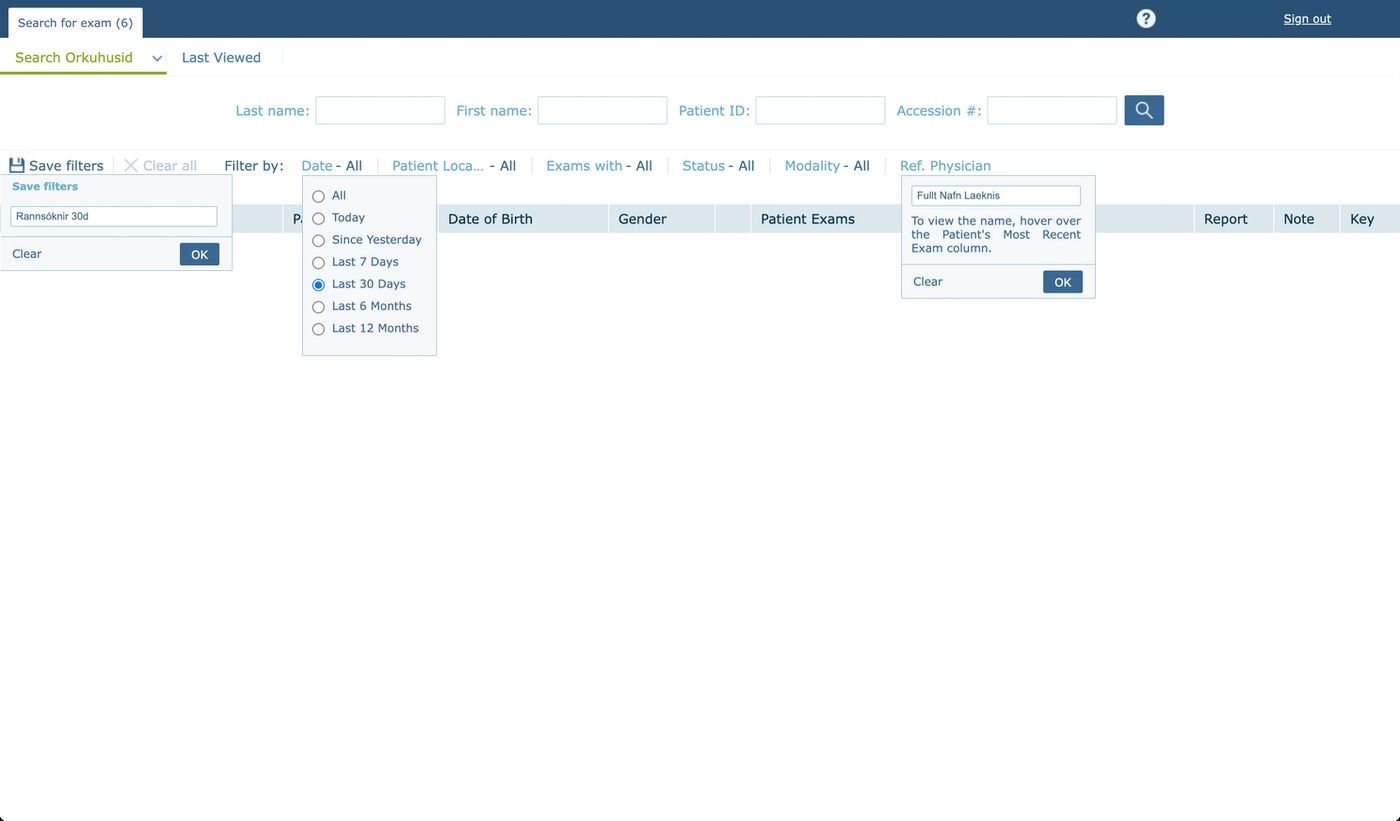Click Clear in the Save filters popup

27,254
